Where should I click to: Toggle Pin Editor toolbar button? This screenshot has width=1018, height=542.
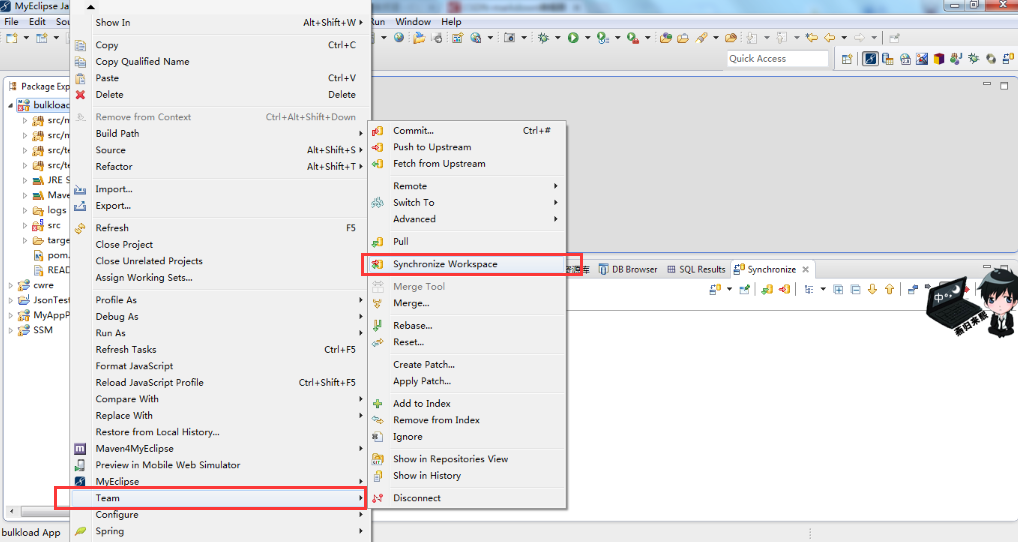[894, 38]
